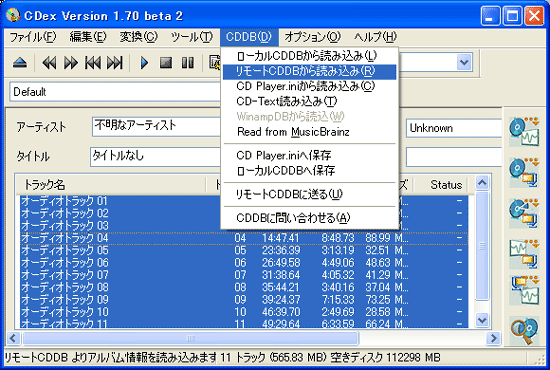Viewport: 550px width, 370px height.
Task: Click the fast forward playback button
Action: tap(71, 63)
